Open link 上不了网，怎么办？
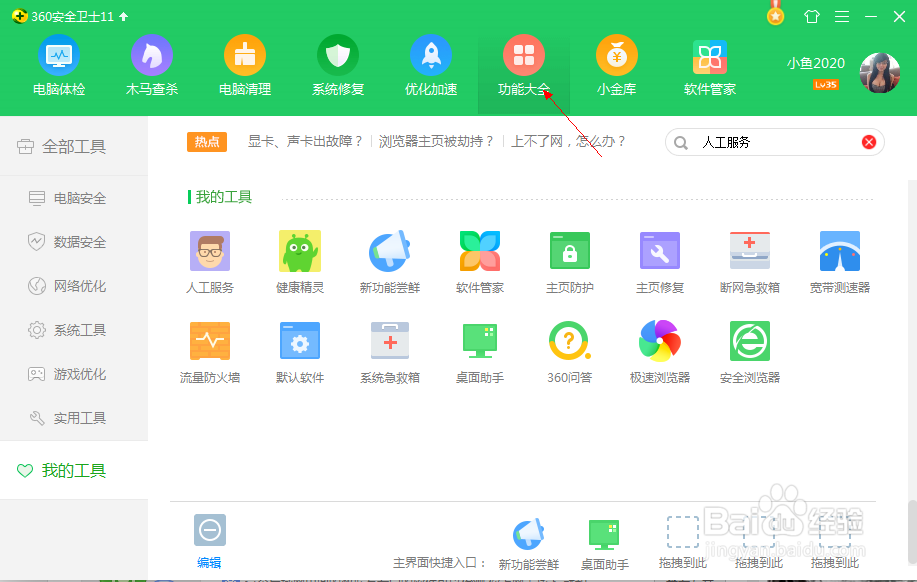 [568, 142]
